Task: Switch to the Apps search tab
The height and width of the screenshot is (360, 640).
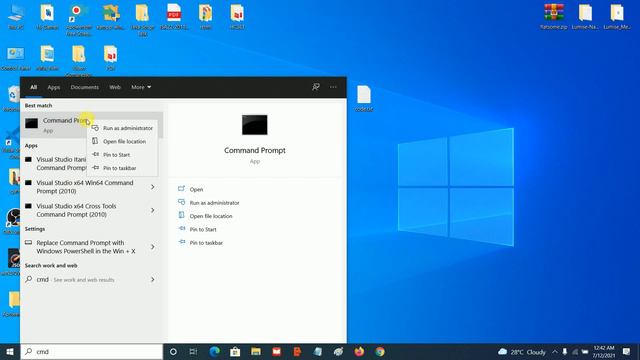Action: (53, 87)
